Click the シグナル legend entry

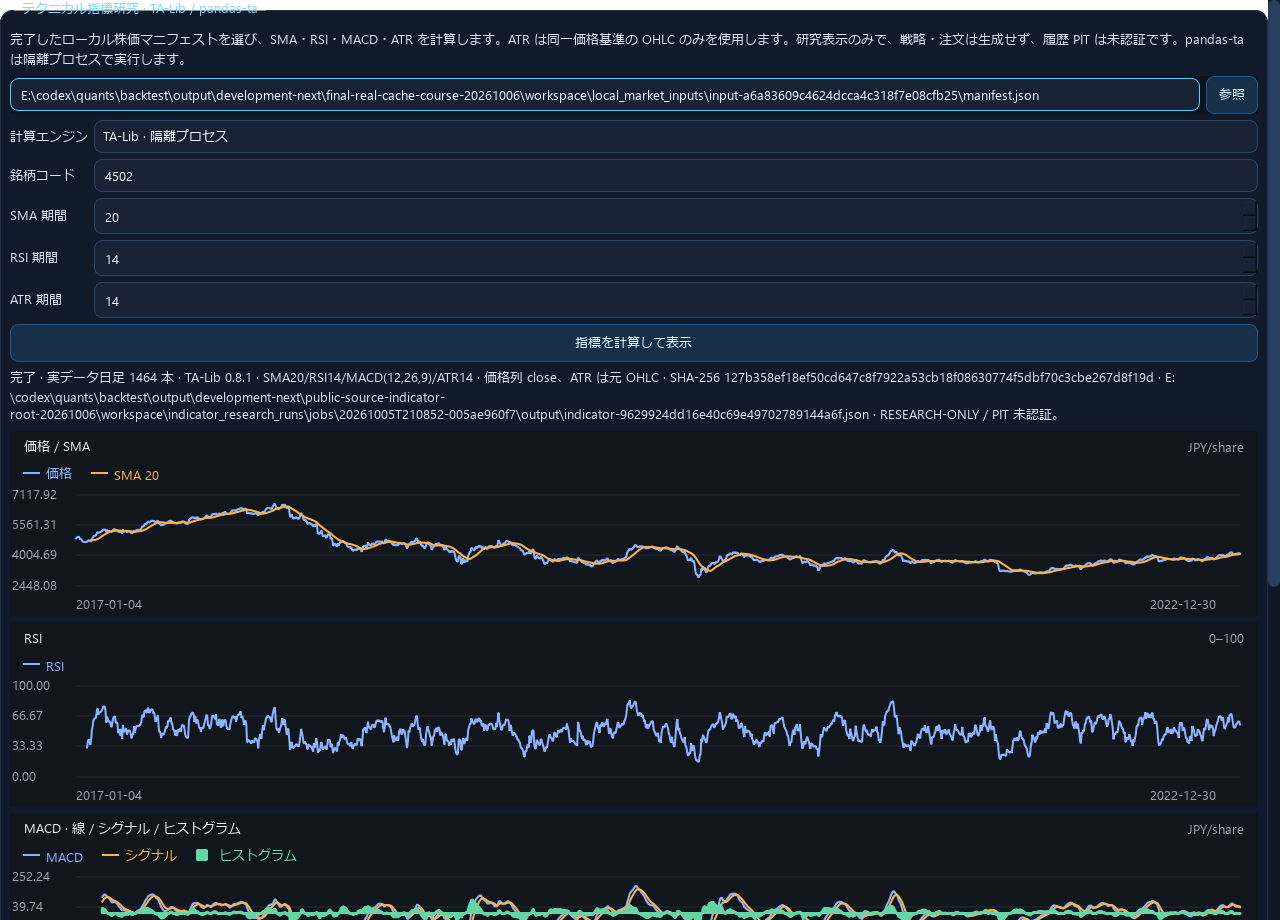click(140, 856)
